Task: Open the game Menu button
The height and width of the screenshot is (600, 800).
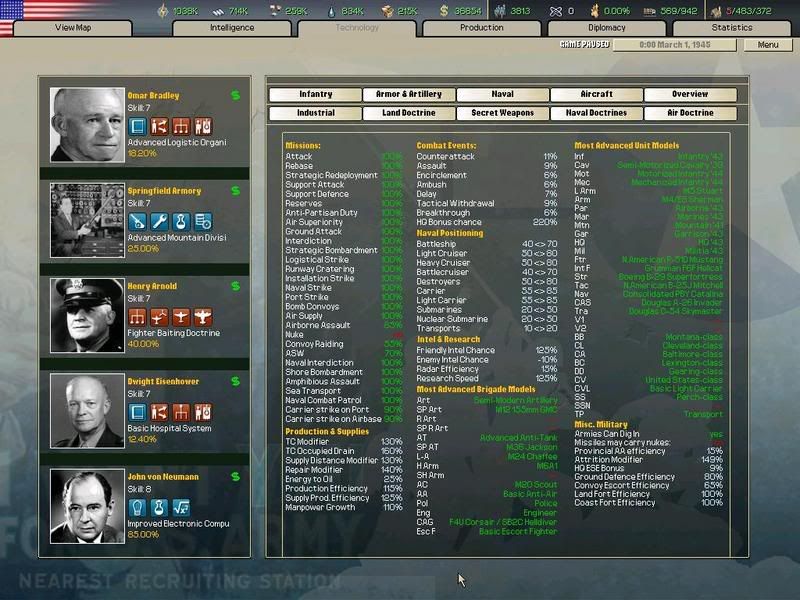Action: coord(768,45)
